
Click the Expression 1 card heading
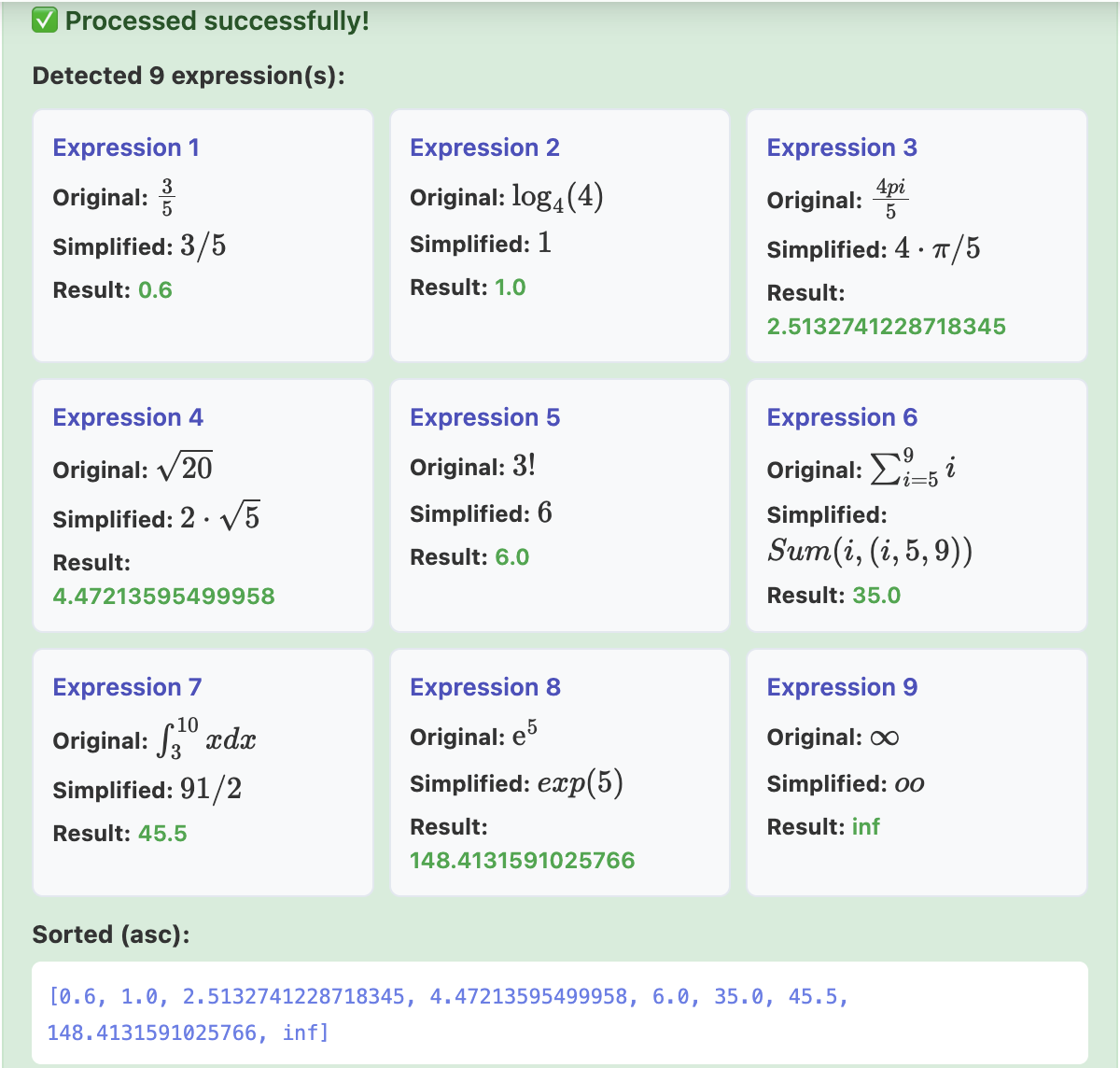(x=126, y=148)
